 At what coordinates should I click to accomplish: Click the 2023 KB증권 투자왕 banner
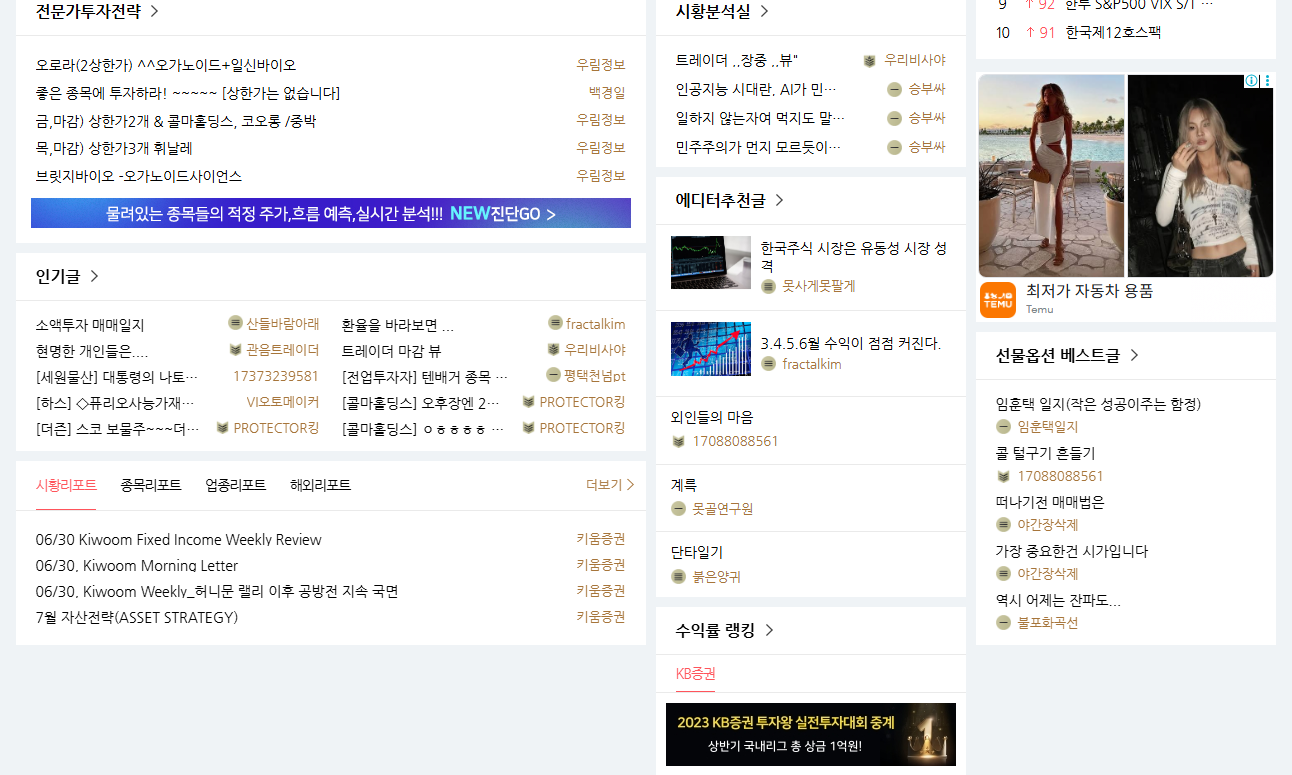point(811,734)
